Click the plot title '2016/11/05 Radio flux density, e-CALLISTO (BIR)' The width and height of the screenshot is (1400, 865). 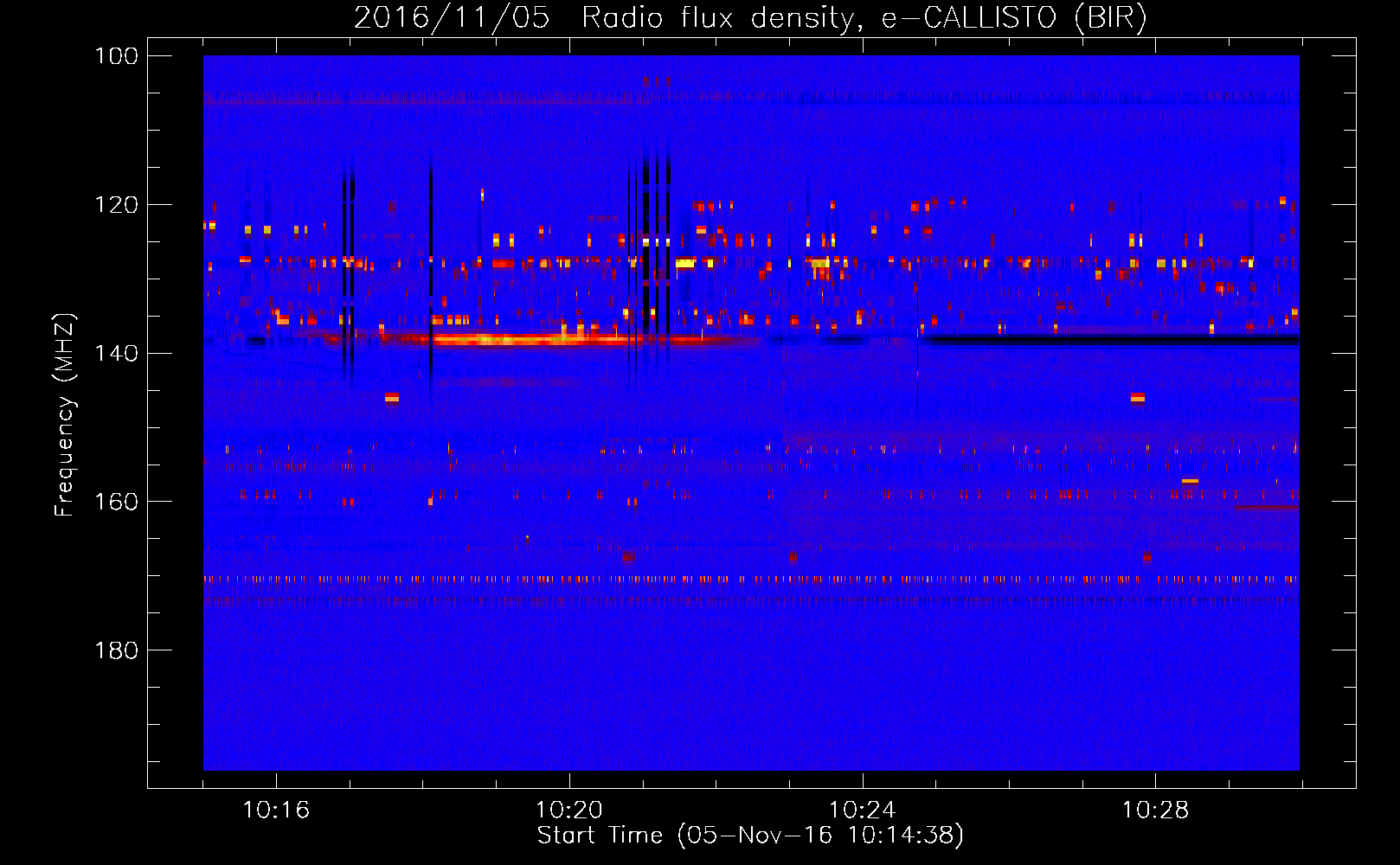click(750, 17)
